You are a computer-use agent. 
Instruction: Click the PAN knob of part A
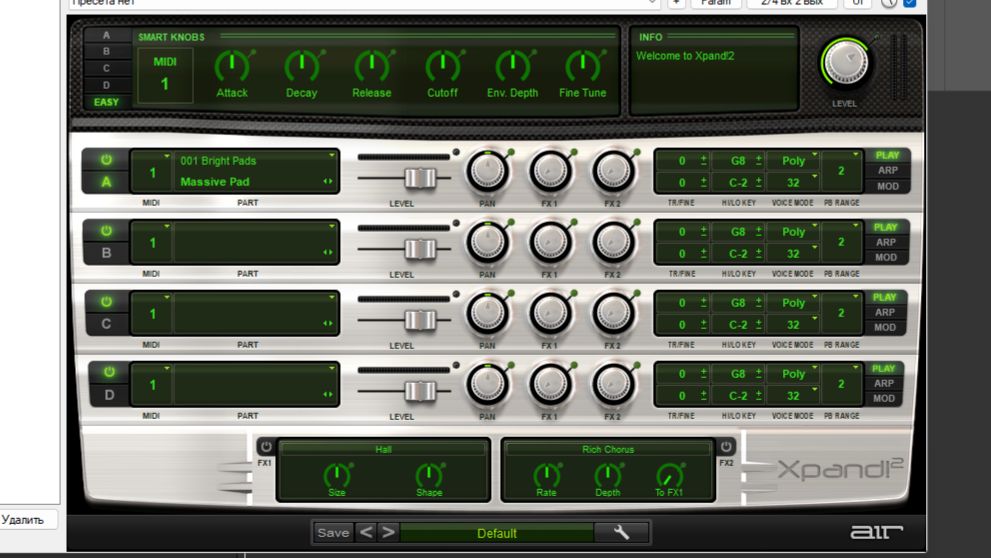tap(487, 171)
